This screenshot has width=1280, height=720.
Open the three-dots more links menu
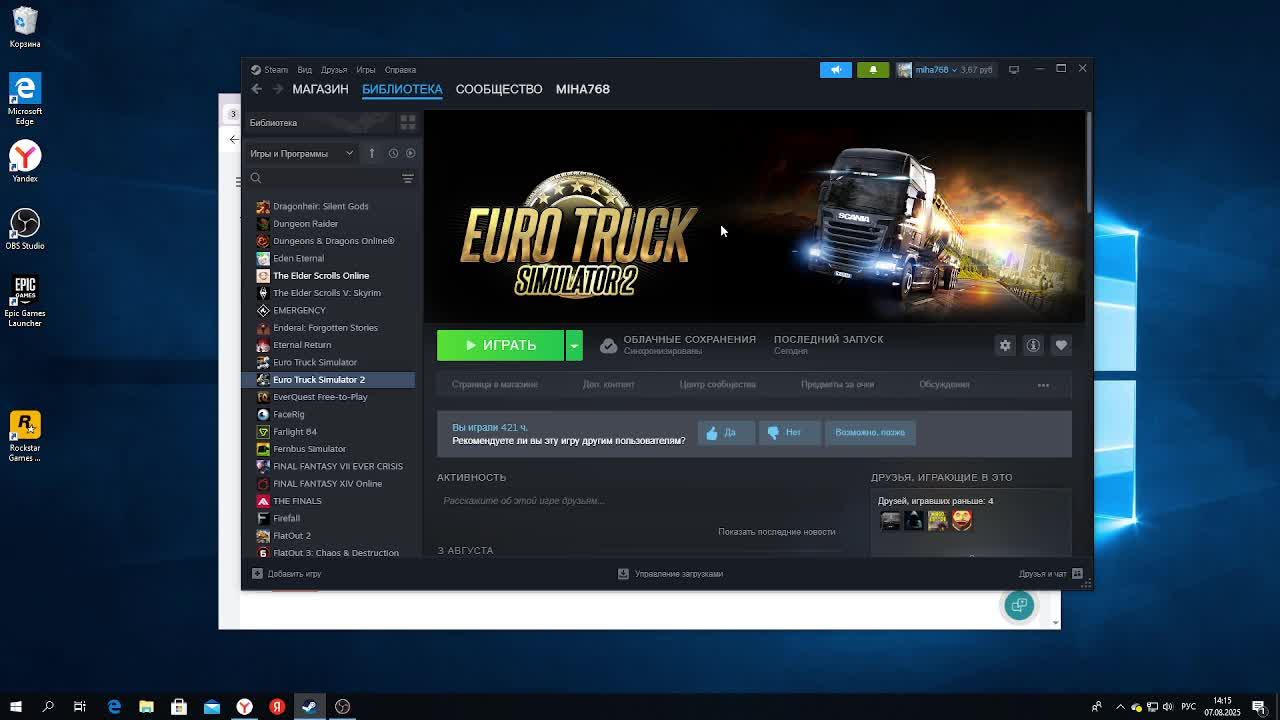(x=1043, y=385)
